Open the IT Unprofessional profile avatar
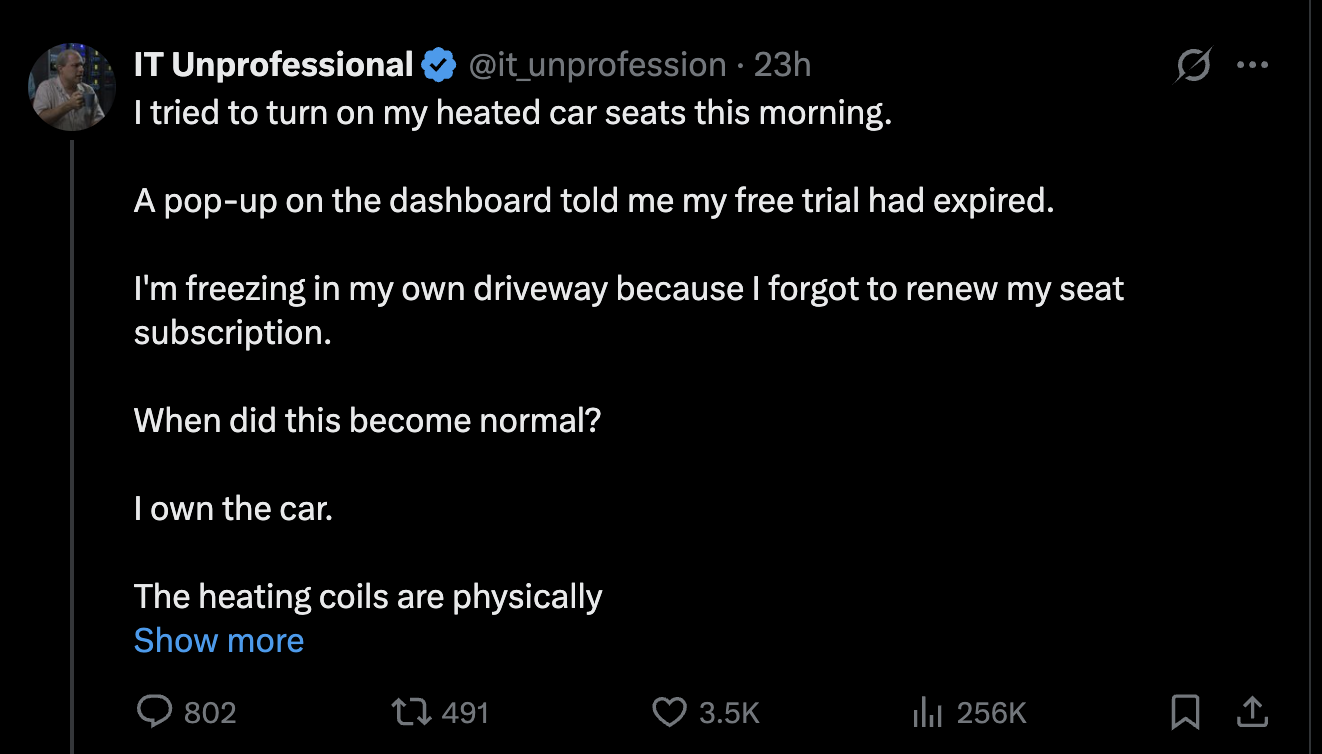 point(72,87)
